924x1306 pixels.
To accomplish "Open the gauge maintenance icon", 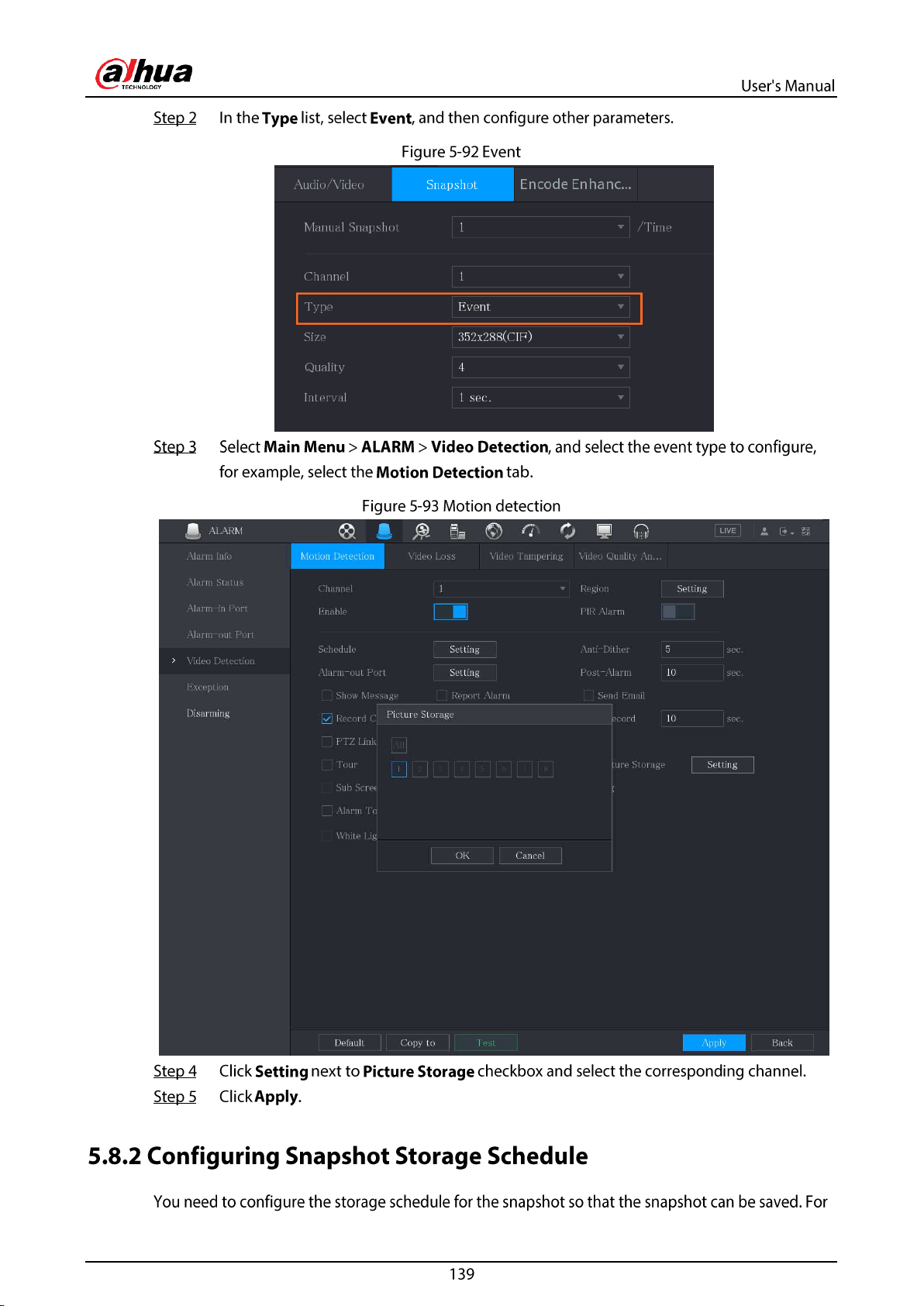I will point(531,531).
